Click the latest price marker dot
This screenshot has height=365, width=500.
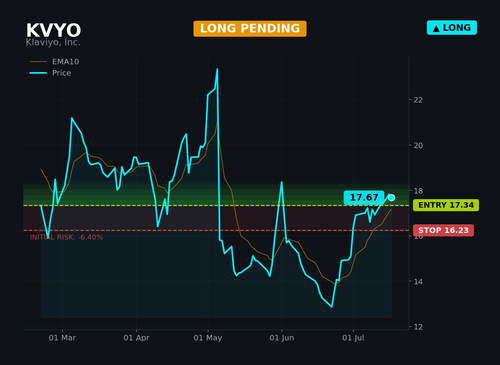click(x=391, y=198)
